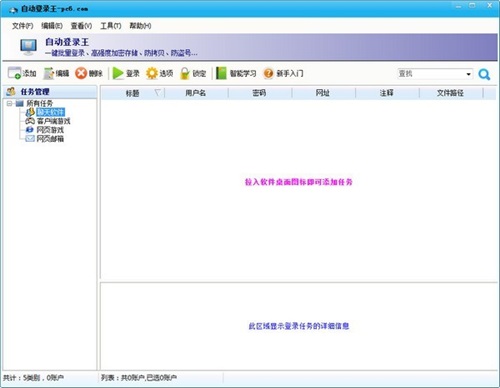Click the sort arrow in 标题 column

coord(158,92)
